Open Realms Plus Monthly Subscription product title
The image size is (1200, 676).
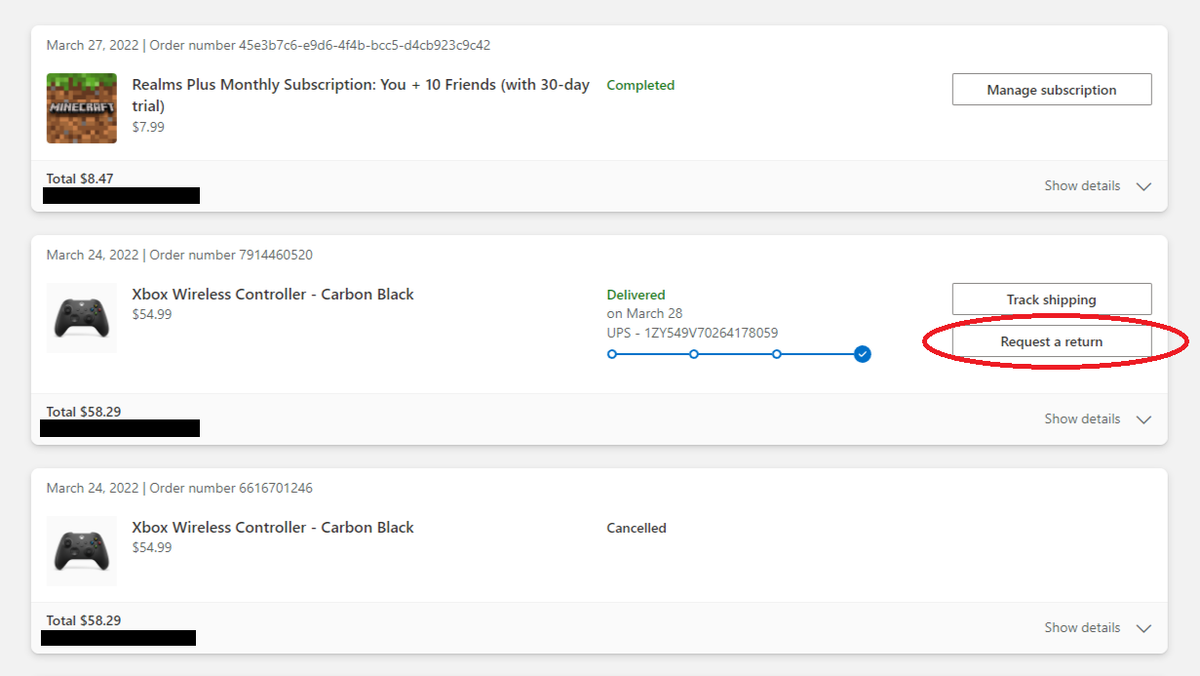[x=358, y=85]
